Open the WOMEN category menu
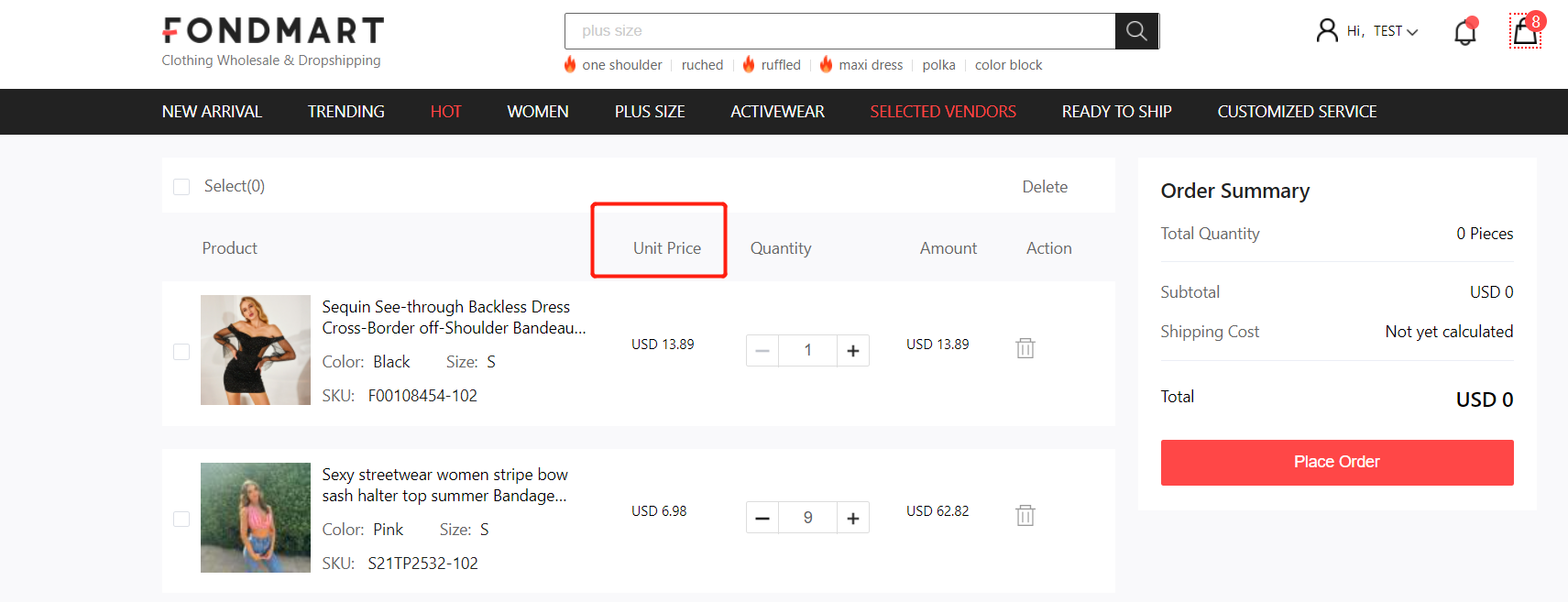Screen dimensions: 1568x602 click(x=537, y=112)
